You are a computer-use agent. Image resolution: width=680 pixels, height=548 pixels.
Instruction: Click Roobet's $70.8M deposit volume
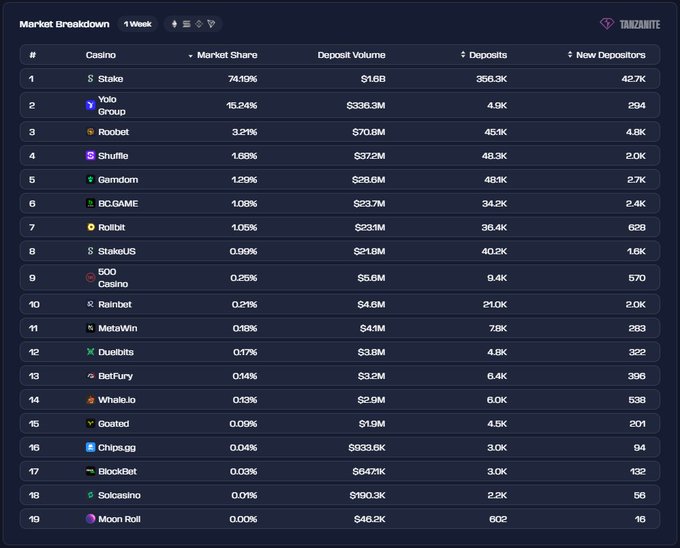(369, 132)
